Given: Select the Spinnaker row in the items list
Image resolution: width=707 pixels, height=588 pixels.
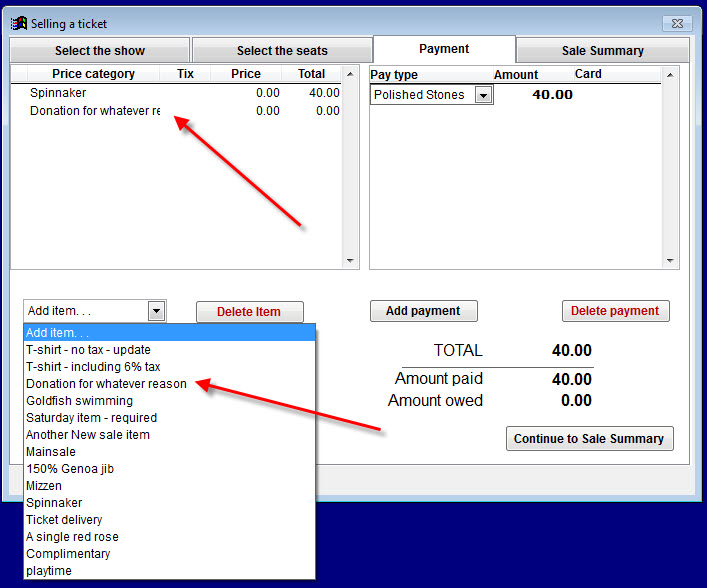Looking at the screenshot, I should tap(176, 93).
